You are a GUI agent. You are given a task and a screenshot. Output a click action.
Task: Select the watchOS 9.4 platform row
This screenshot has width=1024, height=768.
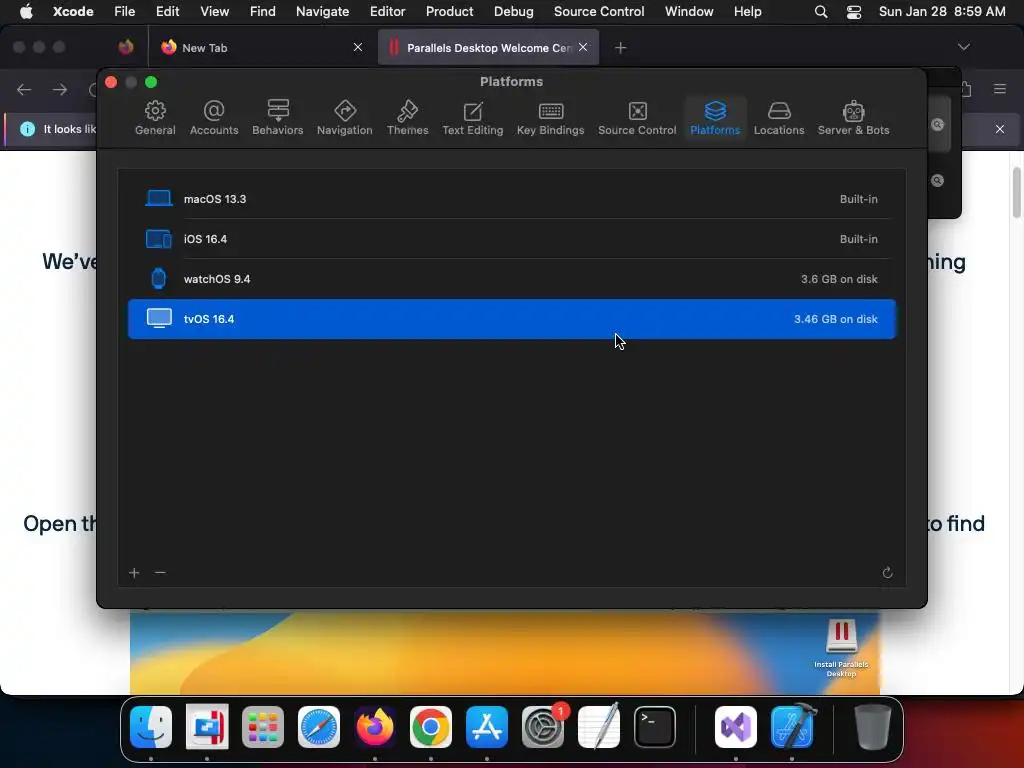512,279
